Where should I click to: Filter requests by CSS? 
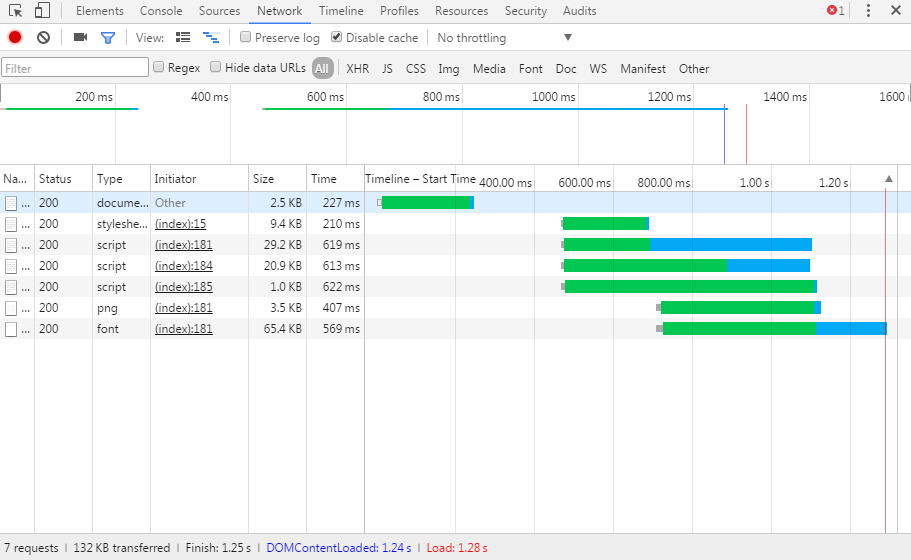pyautogui.click(x=416, y=69)
